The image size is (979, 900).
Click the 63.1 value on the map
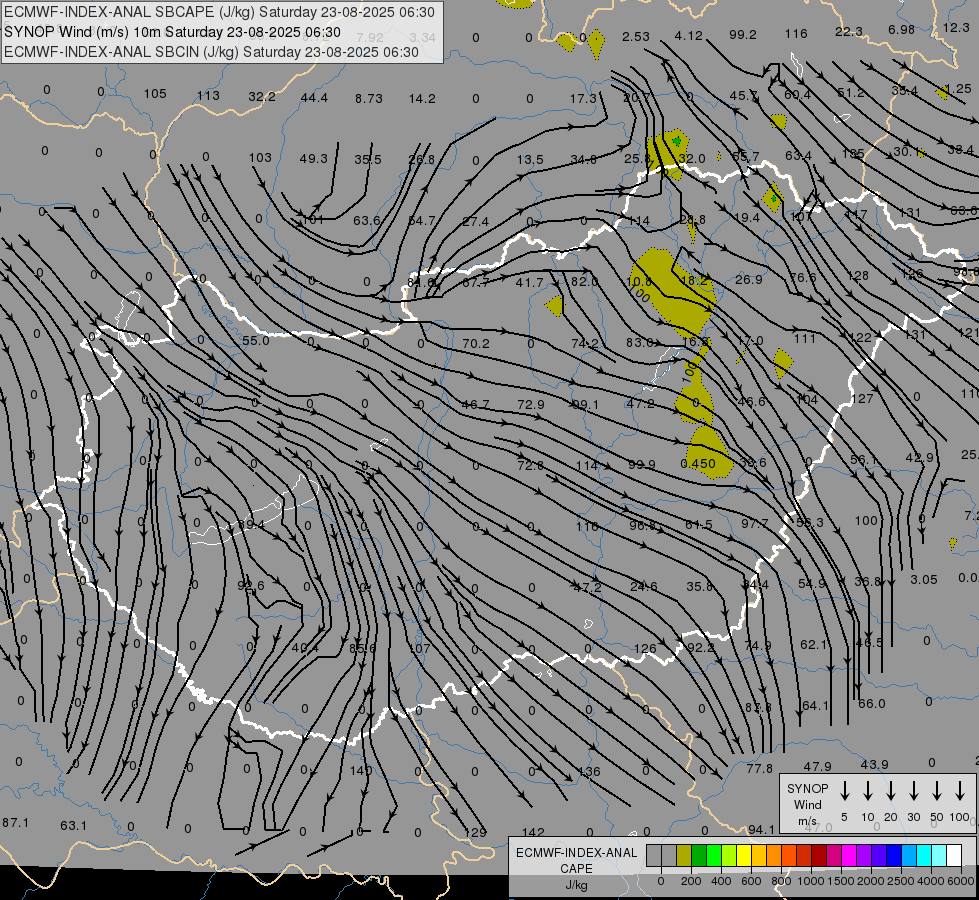73,826
